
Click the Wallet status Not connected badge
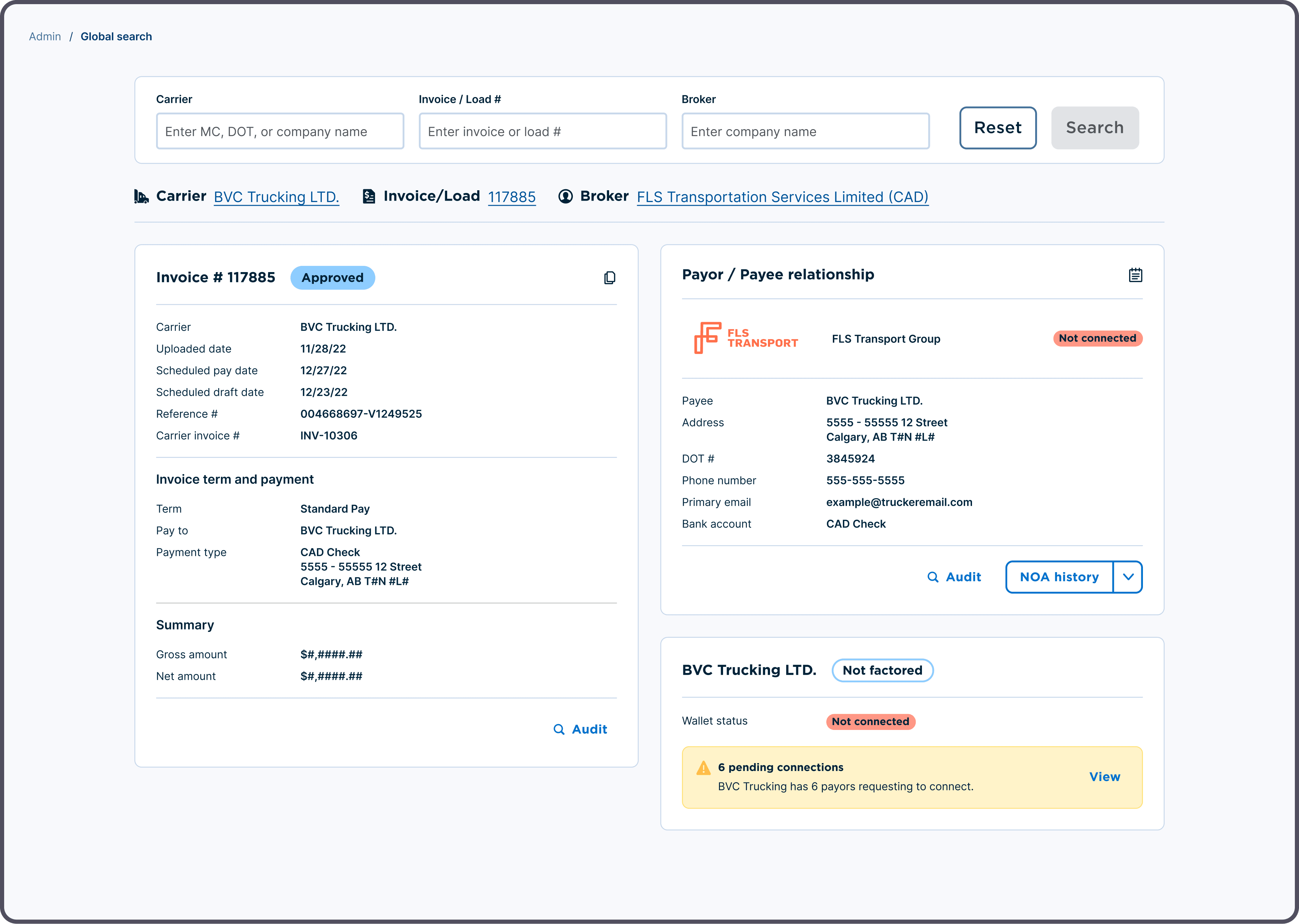pyautogui.click(x=870, y=722)
